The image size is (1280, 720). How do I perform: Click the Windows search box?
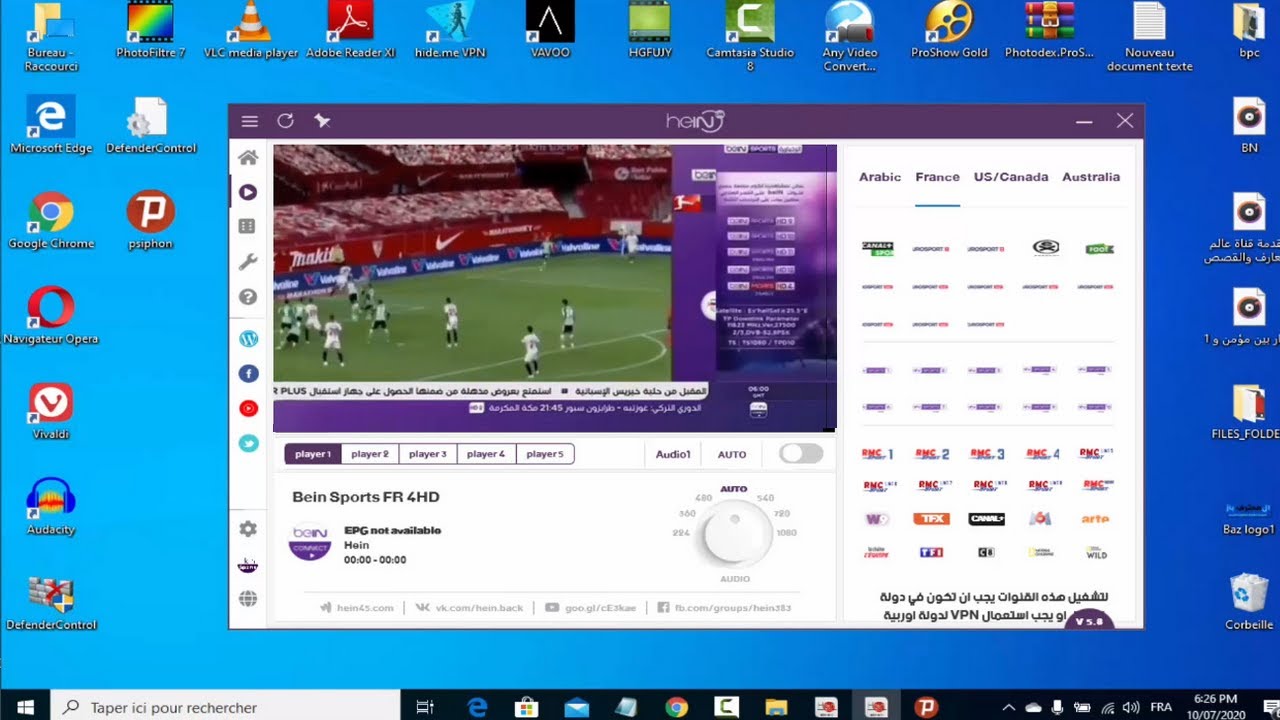coord(226,707)
